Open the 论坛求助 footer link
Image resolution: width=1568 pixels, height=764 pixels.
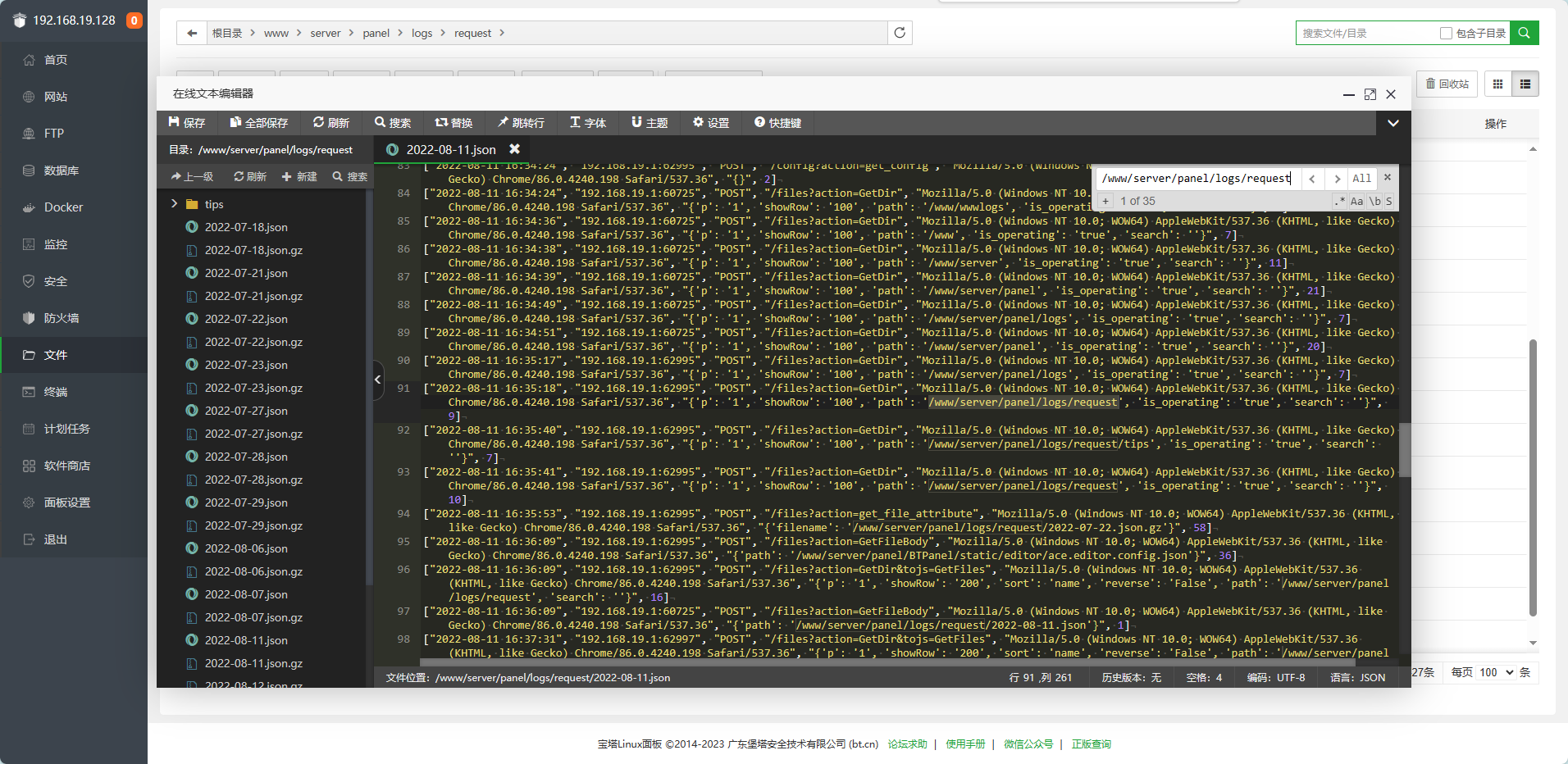907,744
